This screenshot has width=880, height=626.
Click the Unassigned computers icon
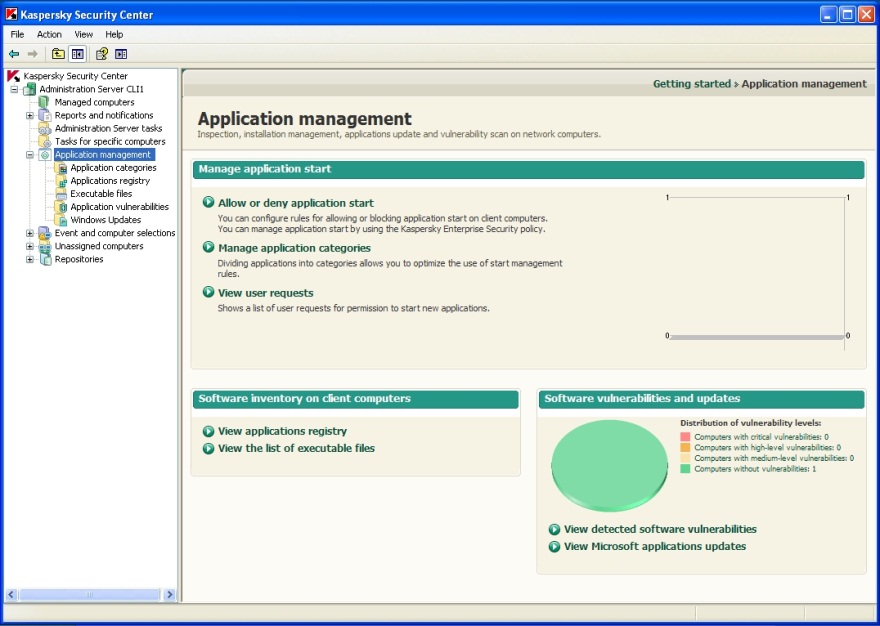(45, 246)
